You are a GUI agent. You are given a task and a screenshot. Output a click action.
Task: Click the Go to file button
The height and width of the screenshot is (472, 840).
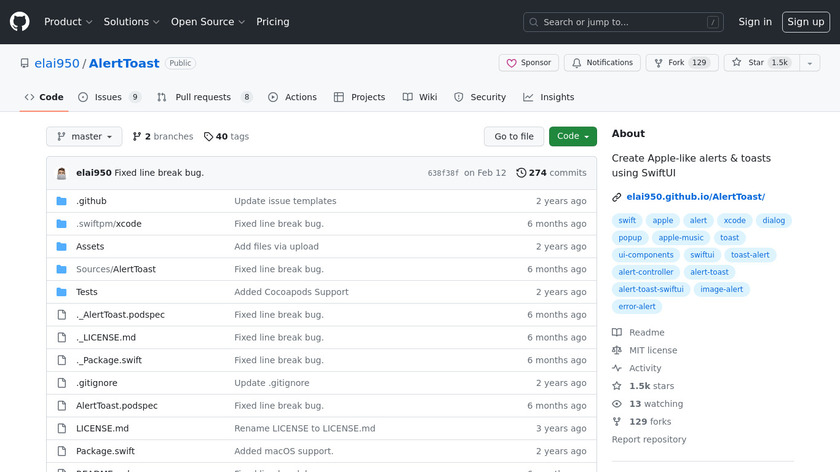tap(514, 137)
